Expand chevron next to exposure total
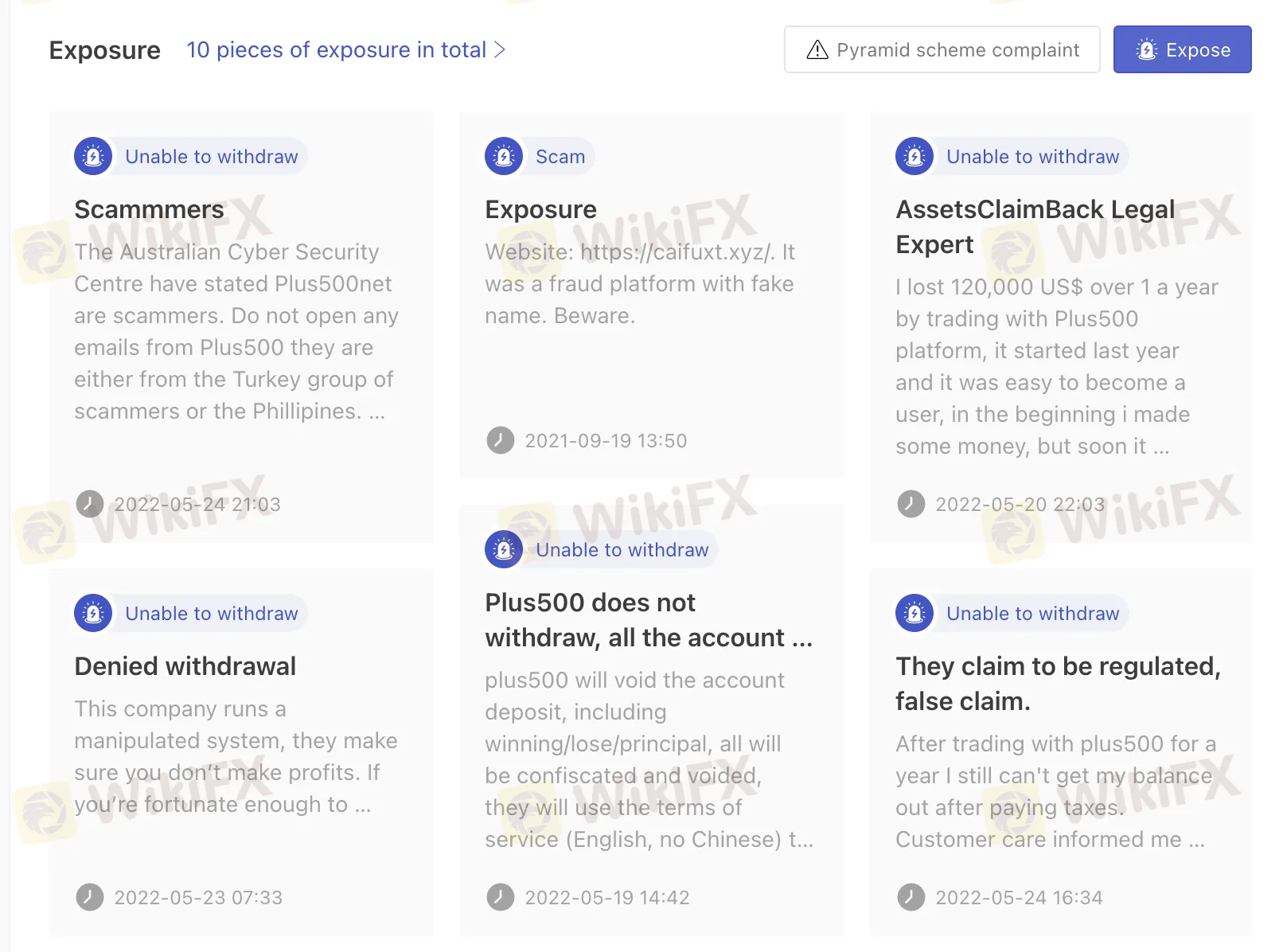 pos(500,50)
